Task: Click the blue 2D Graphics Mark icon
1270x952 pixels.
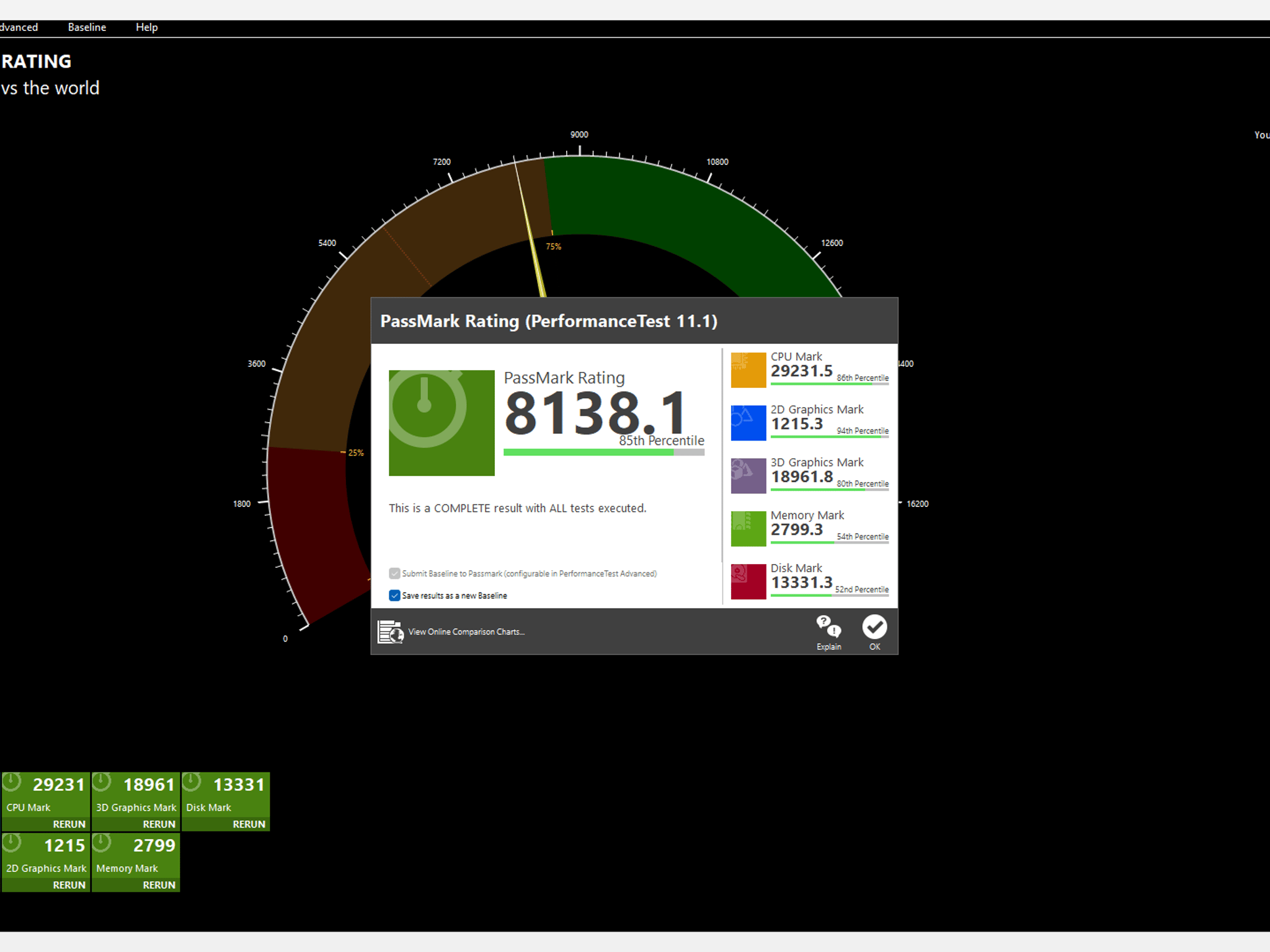Action: pos(748,423)
